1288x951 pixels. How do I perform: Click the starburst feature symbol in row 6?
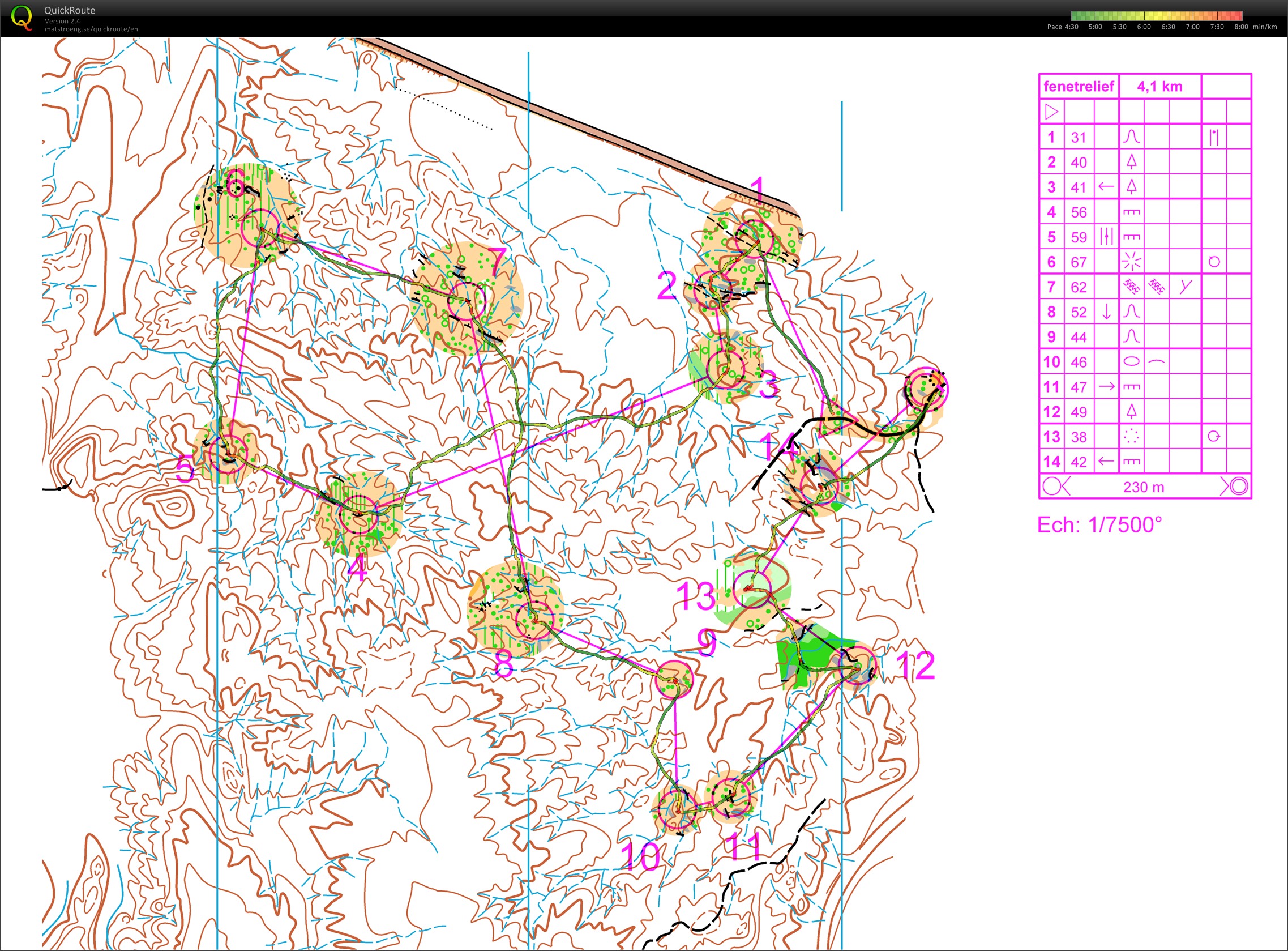1131,262
